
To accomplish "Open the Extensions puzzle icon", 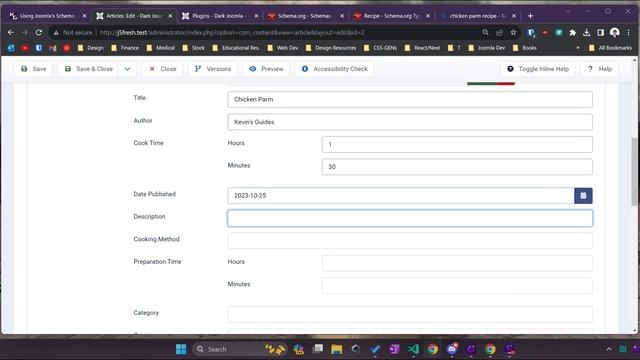I will [x=573, y=32].
